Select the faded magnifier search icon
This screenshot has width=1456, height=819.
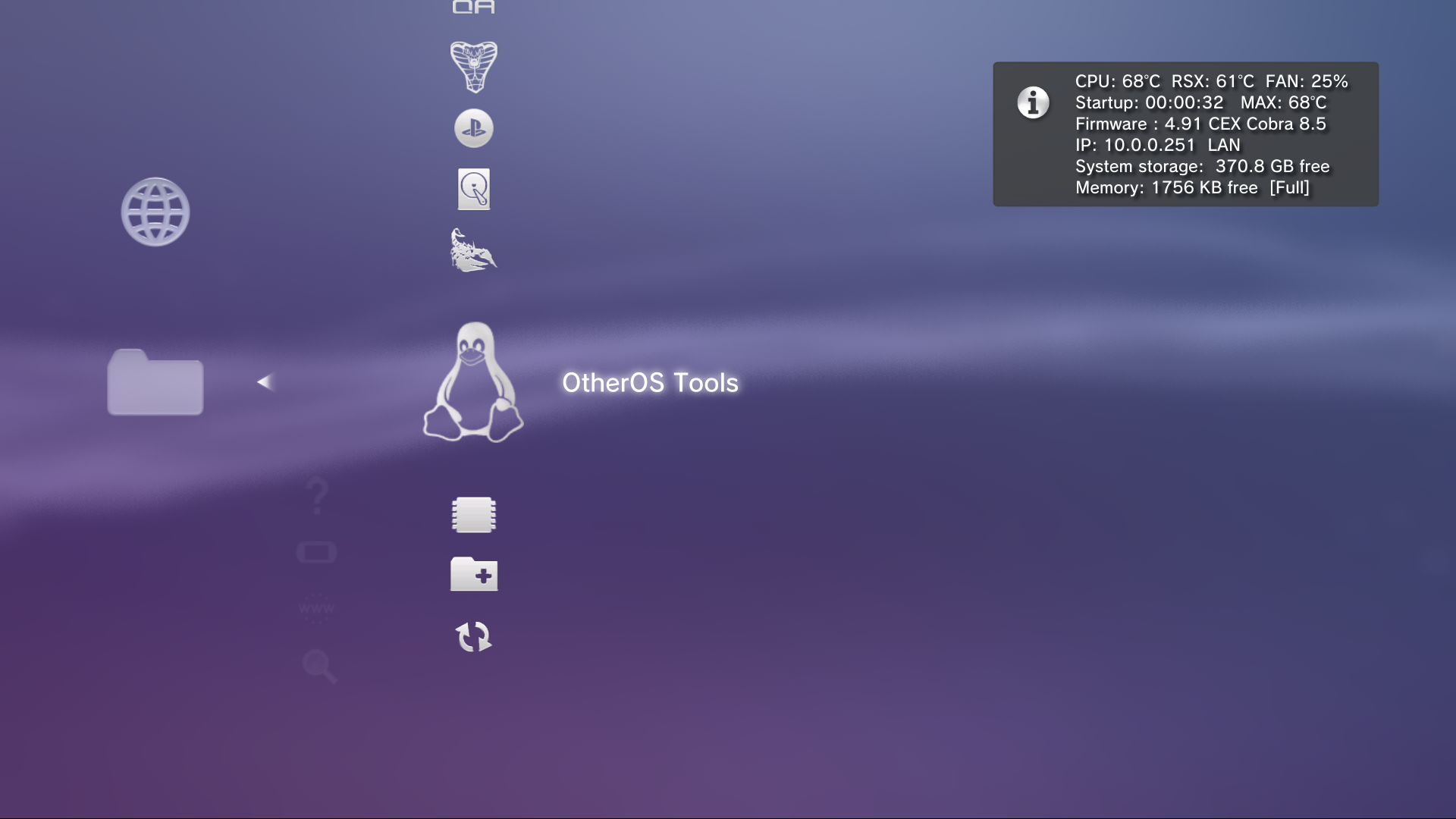point(319,666)
